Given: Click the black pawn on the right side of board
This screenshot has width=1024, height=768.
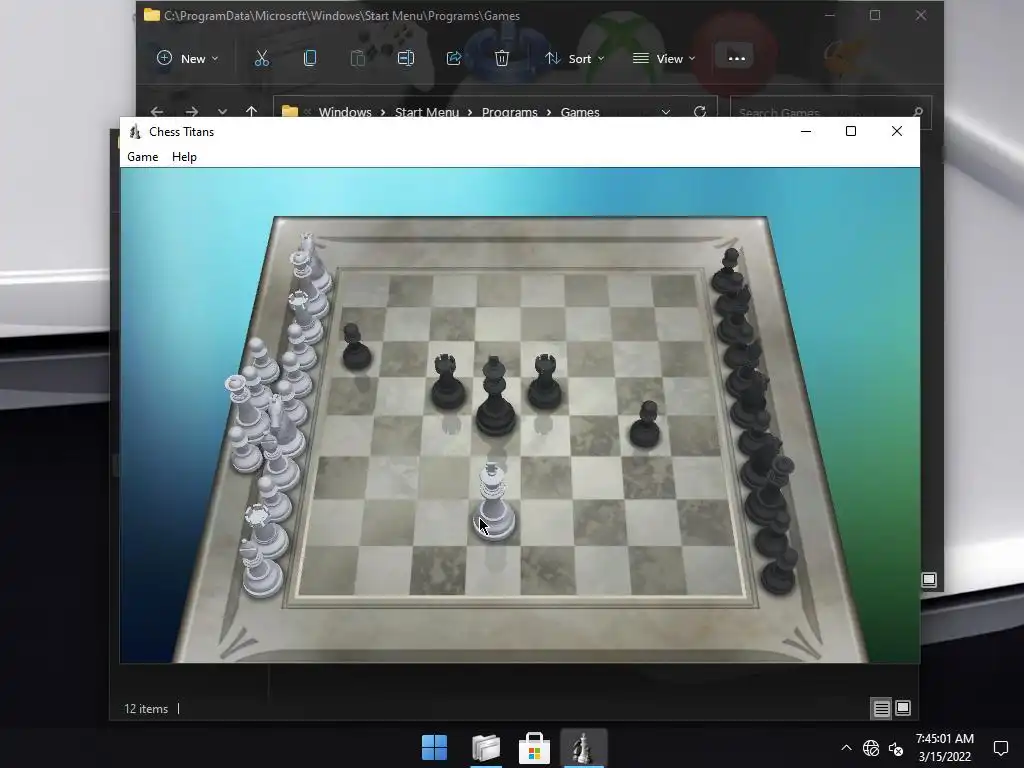Looking at the screenshot, I should click(x=645, y=424).
